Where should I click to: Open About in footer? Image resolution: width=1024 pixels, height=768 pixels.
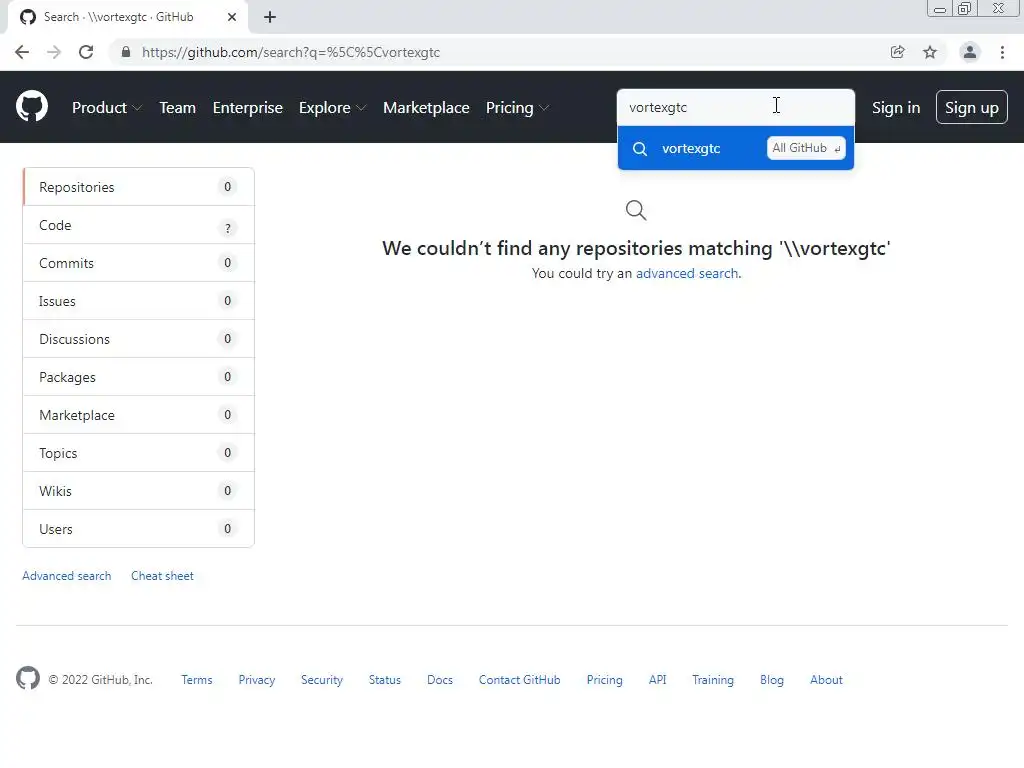pyautogui.click(x=826, y=679)
